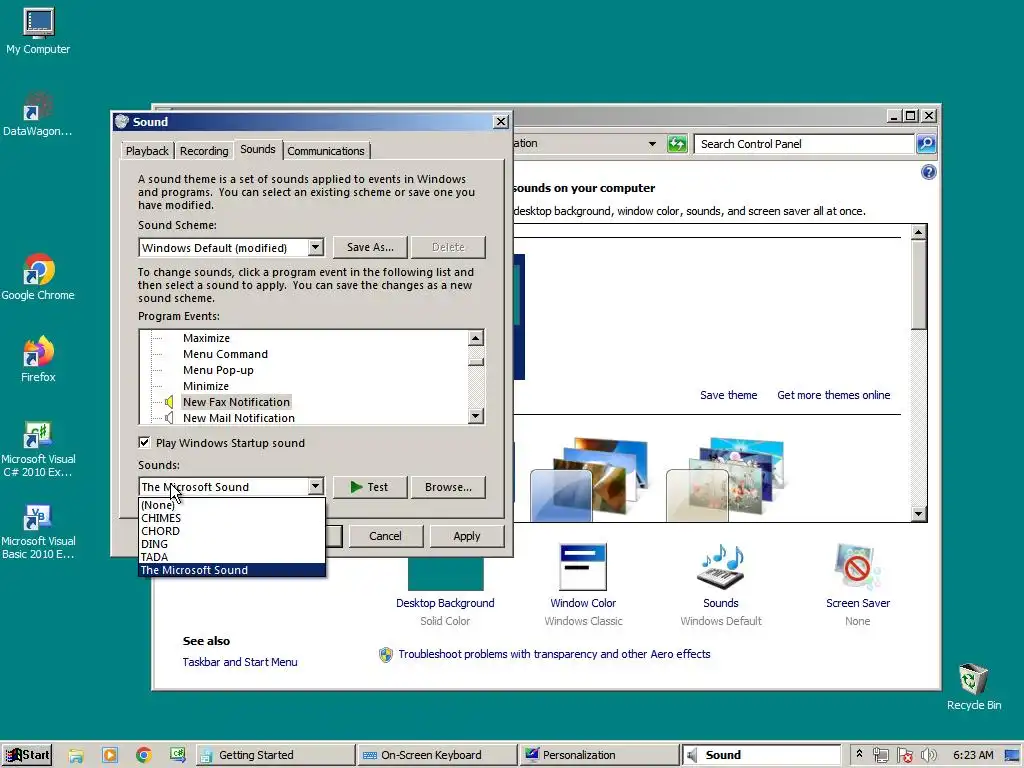
Task: Click the speaker icon beside New Mail Notification
Action: click(x=170, y=417)
